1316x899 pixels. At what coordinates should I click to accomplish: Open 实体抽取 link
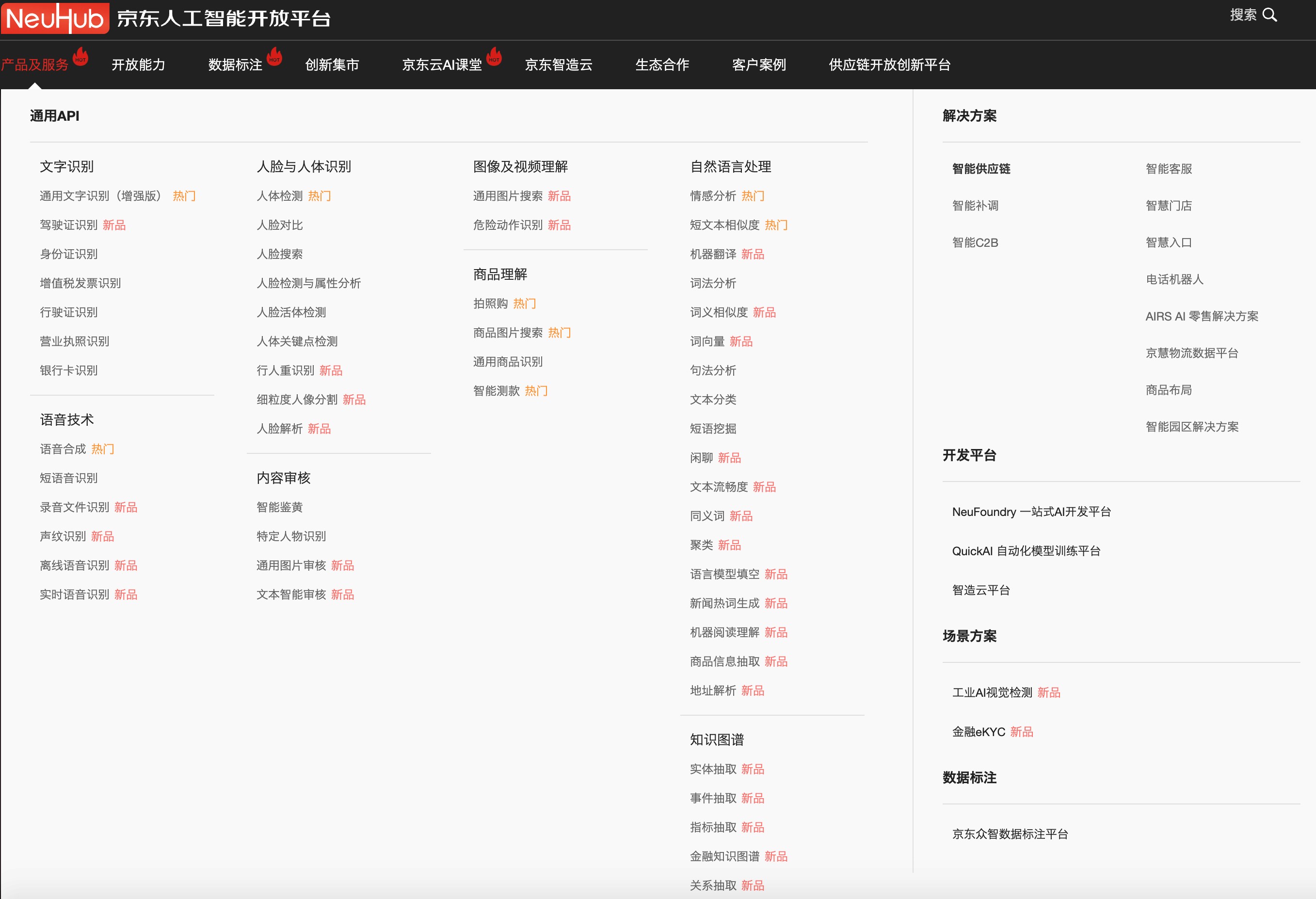713,770
